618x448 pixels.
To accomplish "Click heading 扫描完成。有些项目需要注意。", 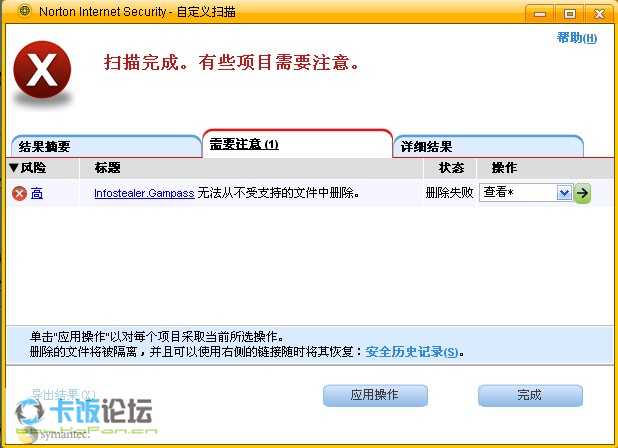I will 232,62.
